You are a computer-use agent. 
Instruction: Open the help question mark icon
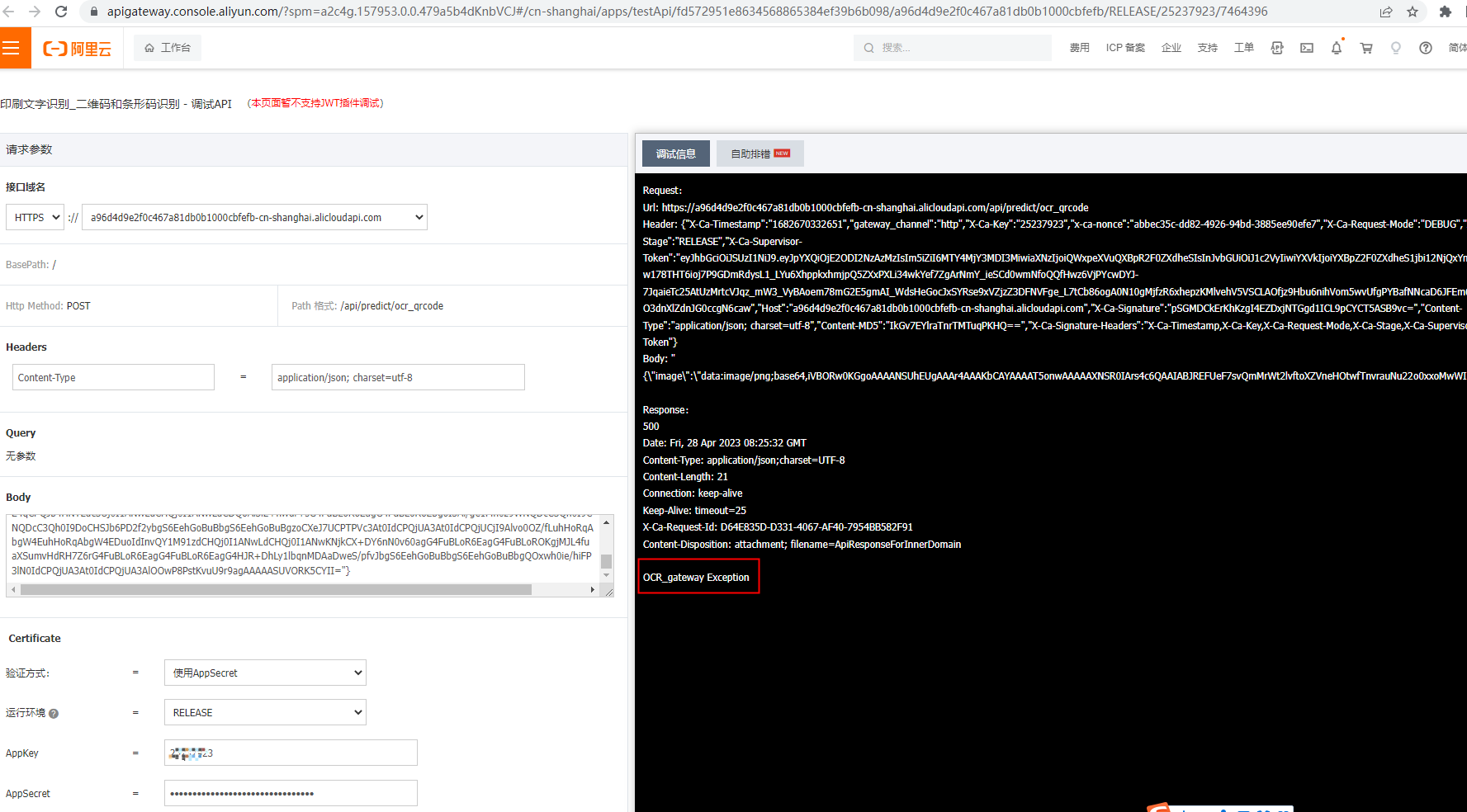click(1426, 48)
